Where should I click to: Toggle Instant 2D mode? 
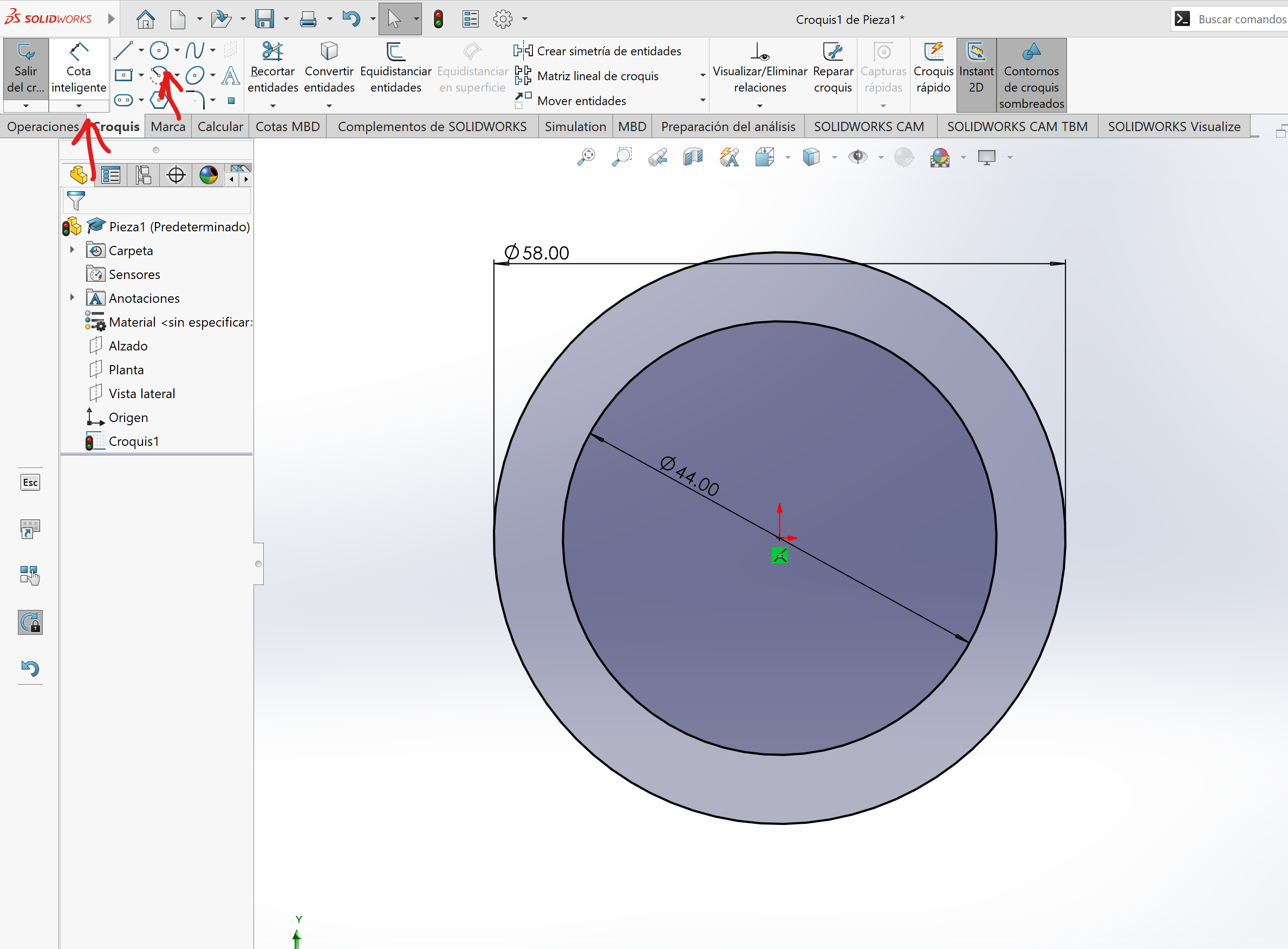(x=976, y=75)
